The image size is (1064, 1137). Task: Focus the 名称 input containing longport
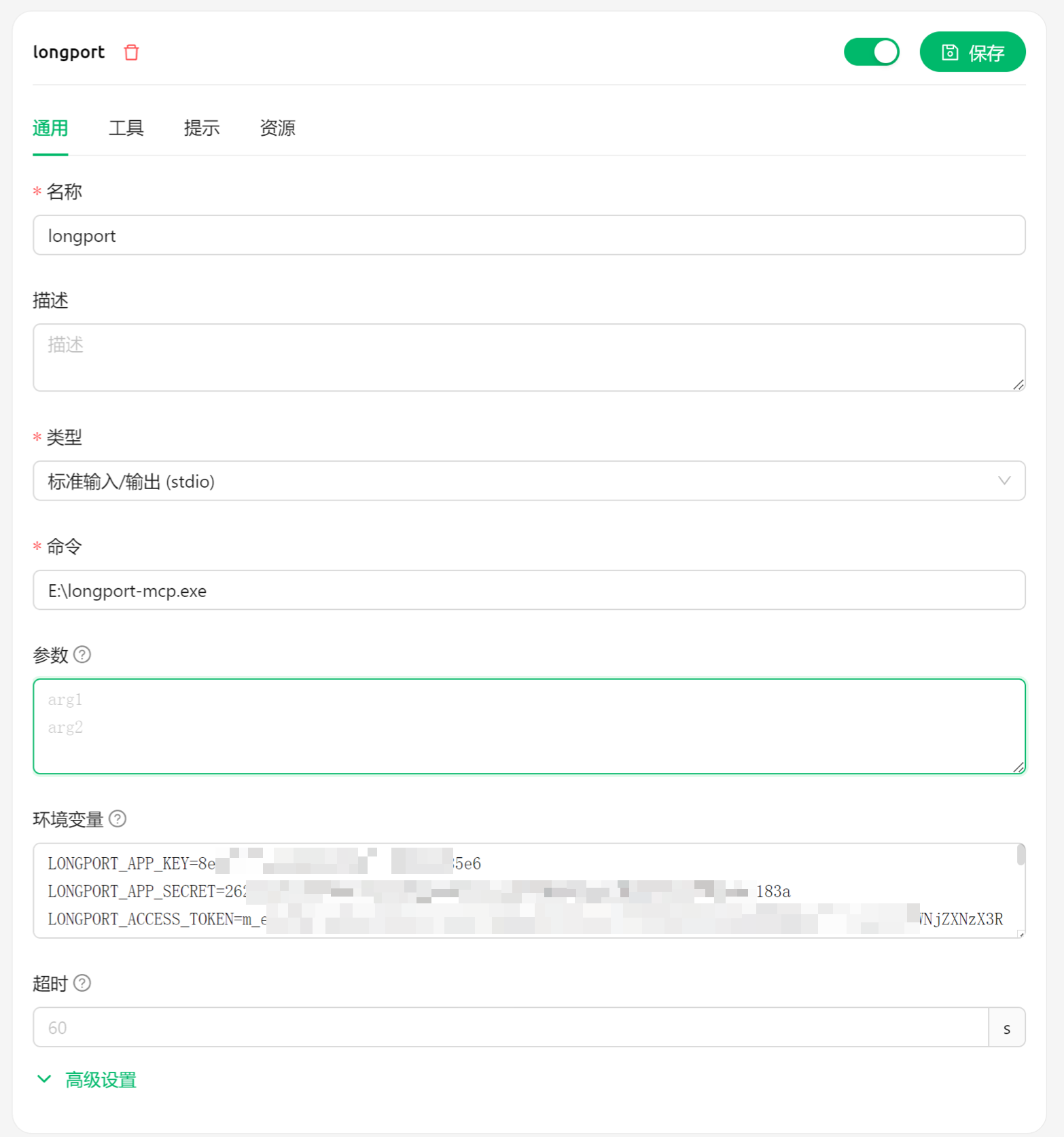[529, 236]
